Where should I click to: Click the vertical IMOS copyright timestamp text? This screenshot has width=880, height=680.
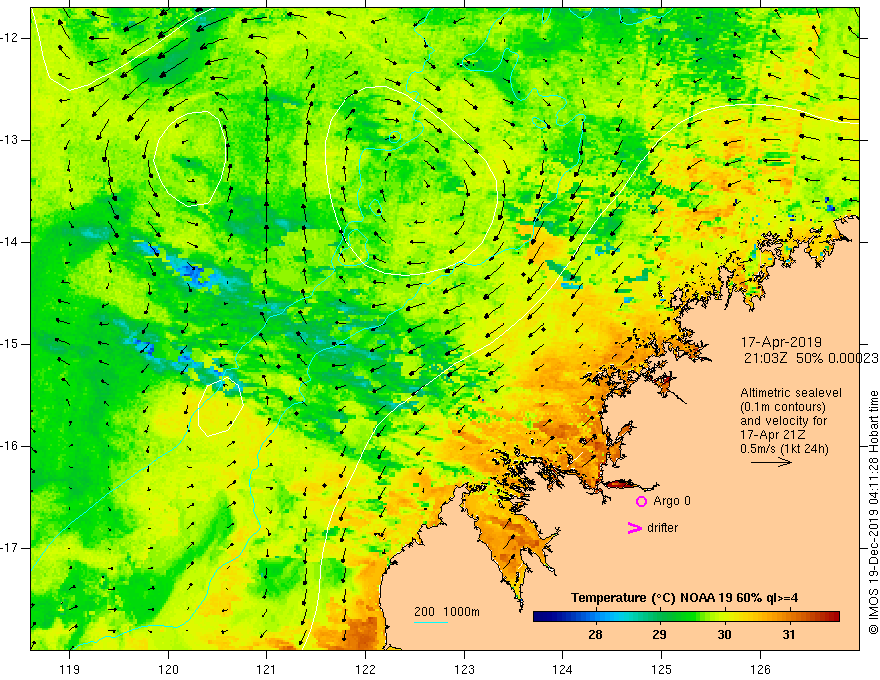coord(873,513)
